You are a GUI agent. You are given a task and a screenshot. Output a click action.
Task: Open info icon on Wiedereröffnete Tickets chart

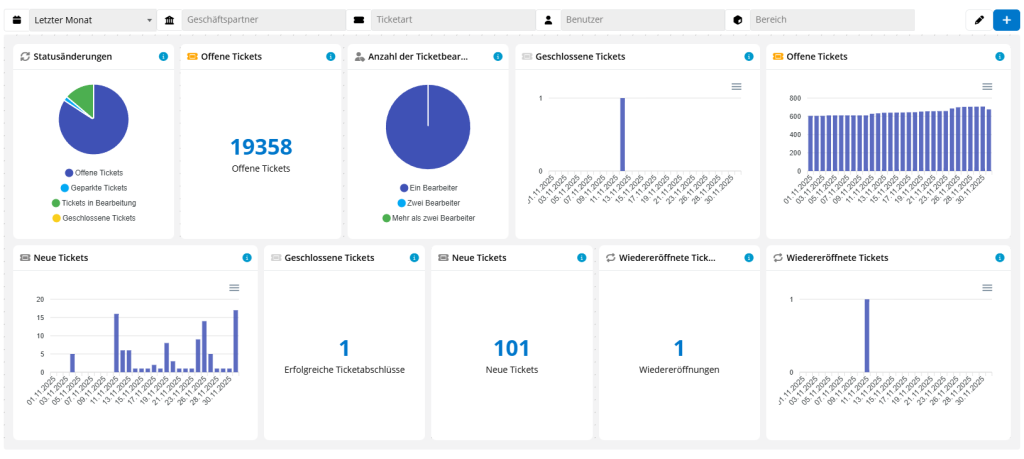(x=999, y=258)
